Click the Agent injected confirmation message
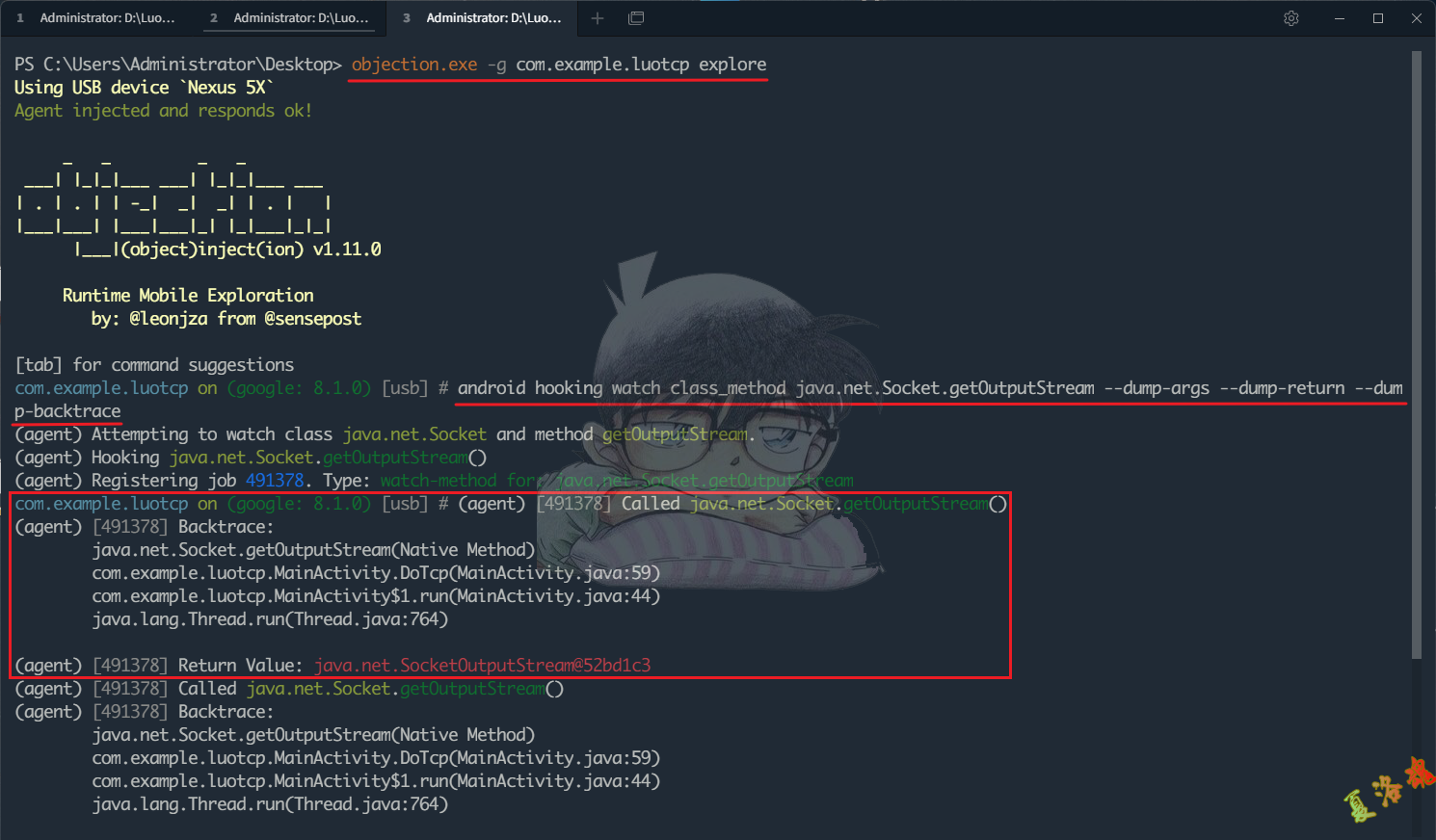Image resolution: width=1436 pixels, height=840 pixels. click(x=164, y=110)
